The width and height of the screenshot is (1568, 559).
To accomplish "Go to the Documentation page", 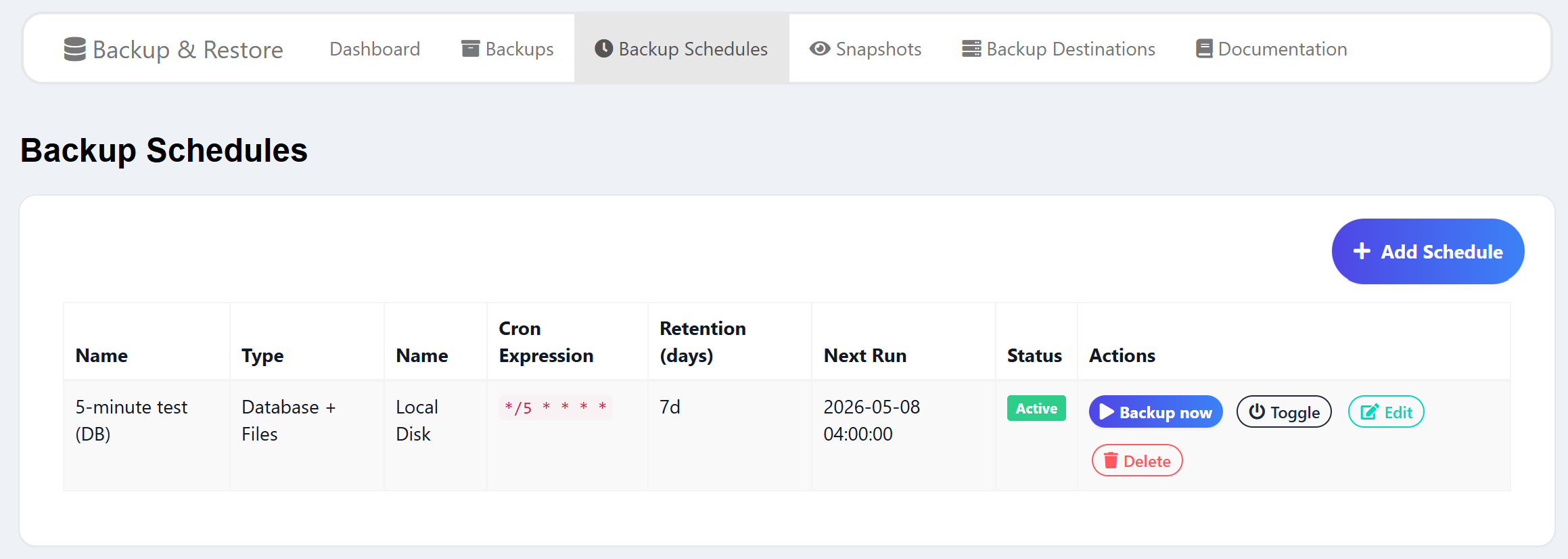I will (1272, 49).
